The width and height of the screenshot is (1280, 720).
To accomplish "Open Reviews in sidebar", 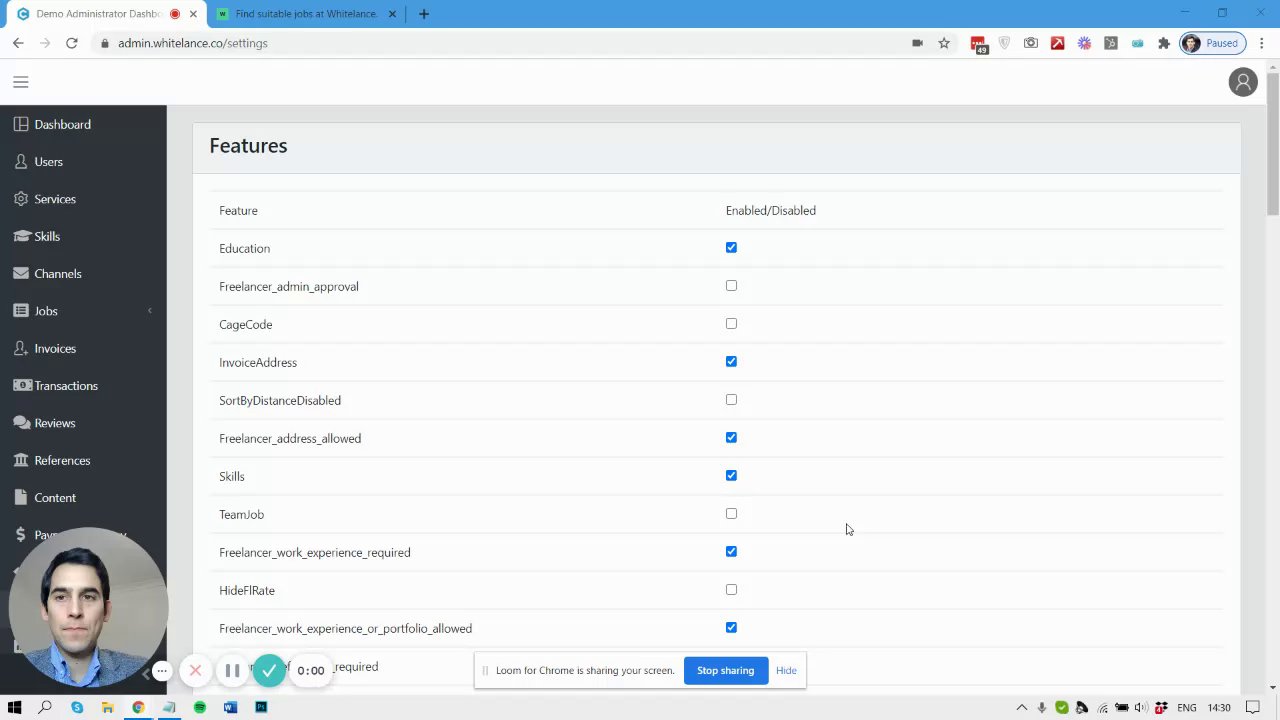I will point(55,423).
